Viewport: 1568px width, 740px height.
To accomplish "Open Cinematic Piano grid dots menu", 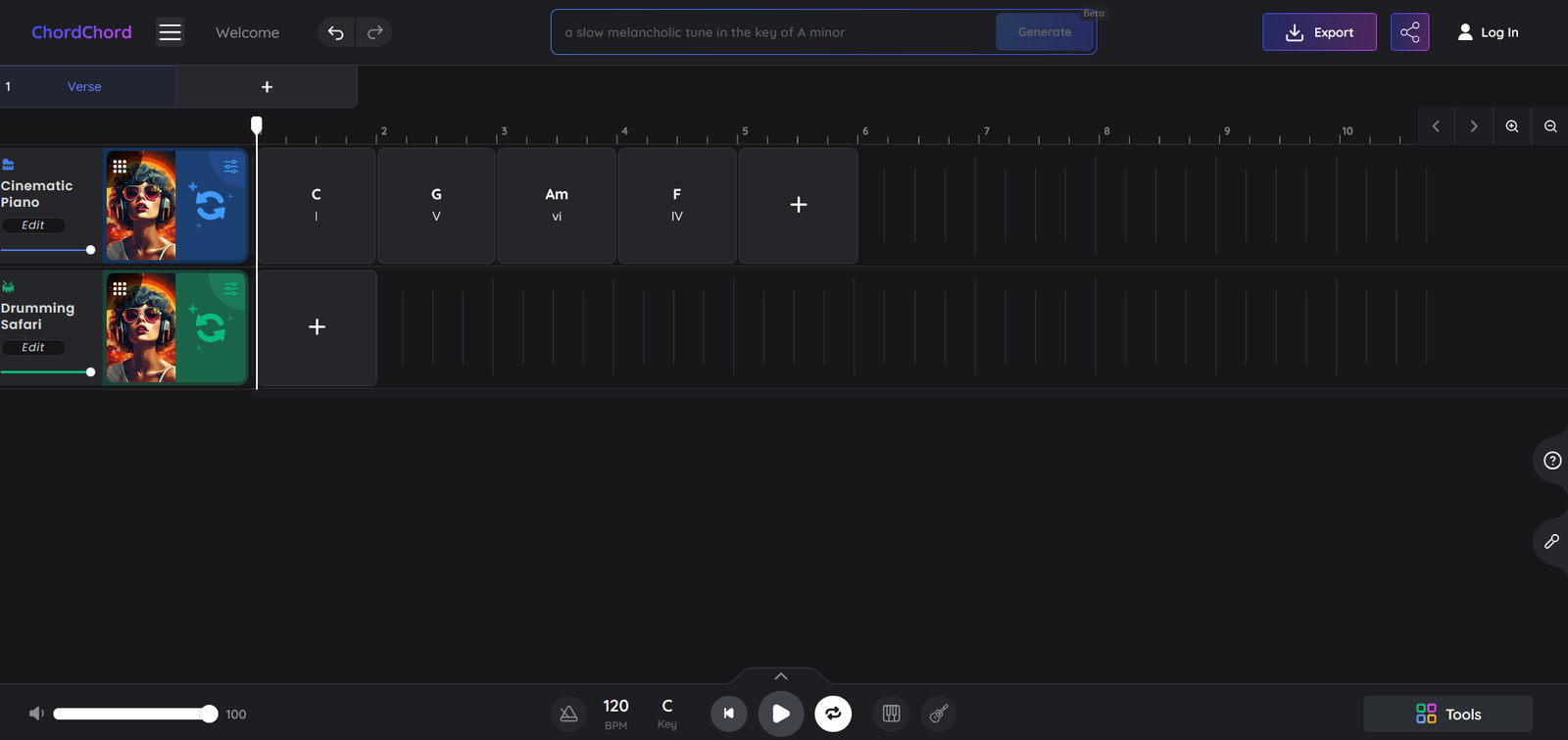I will click(x=120, y=167).
